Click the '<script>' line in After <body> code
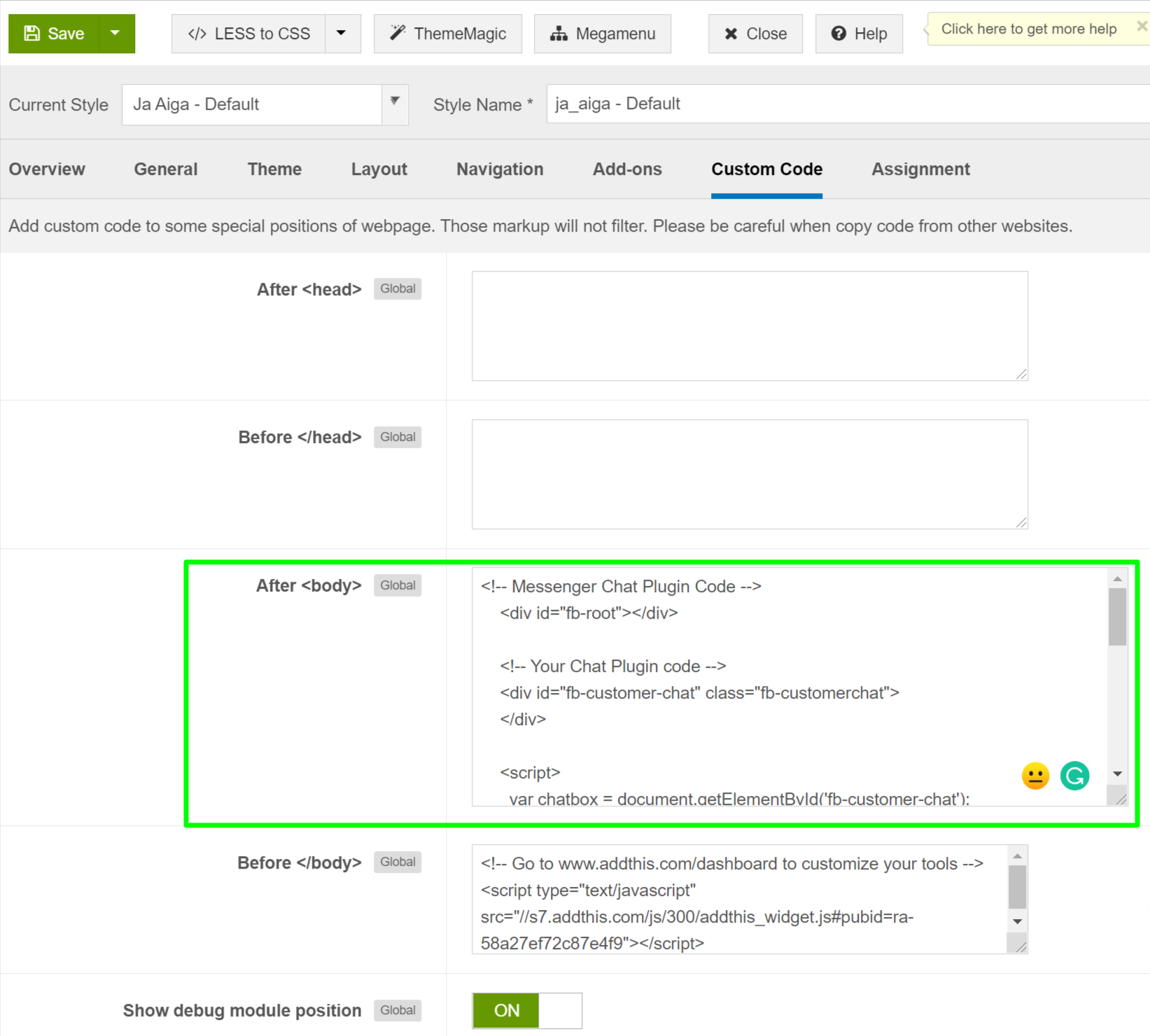Image resolution: width=1150 pixels, height=1036 pixels. [530, 773]
